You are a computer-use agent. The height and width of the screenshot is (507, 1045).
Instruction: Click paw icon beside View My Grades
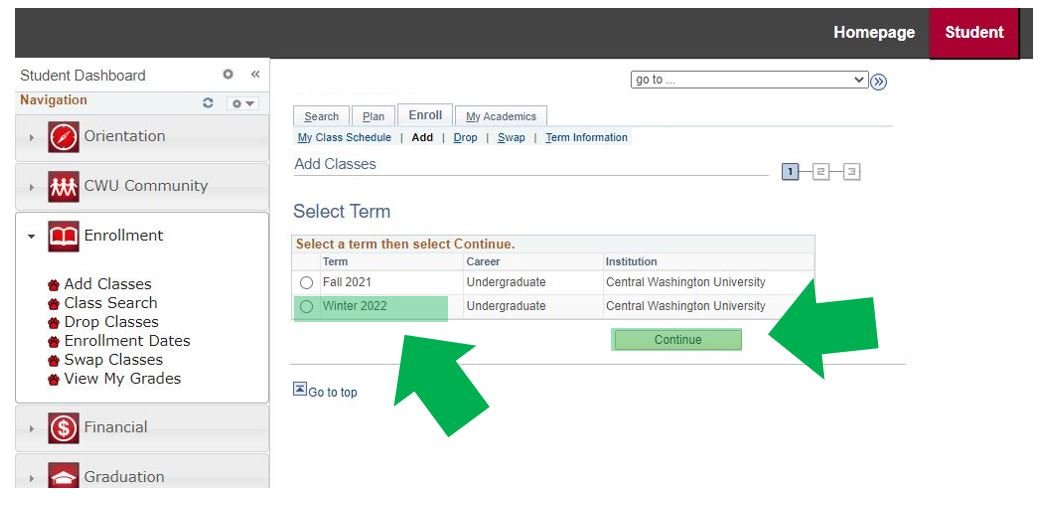[x=53, y=380]
